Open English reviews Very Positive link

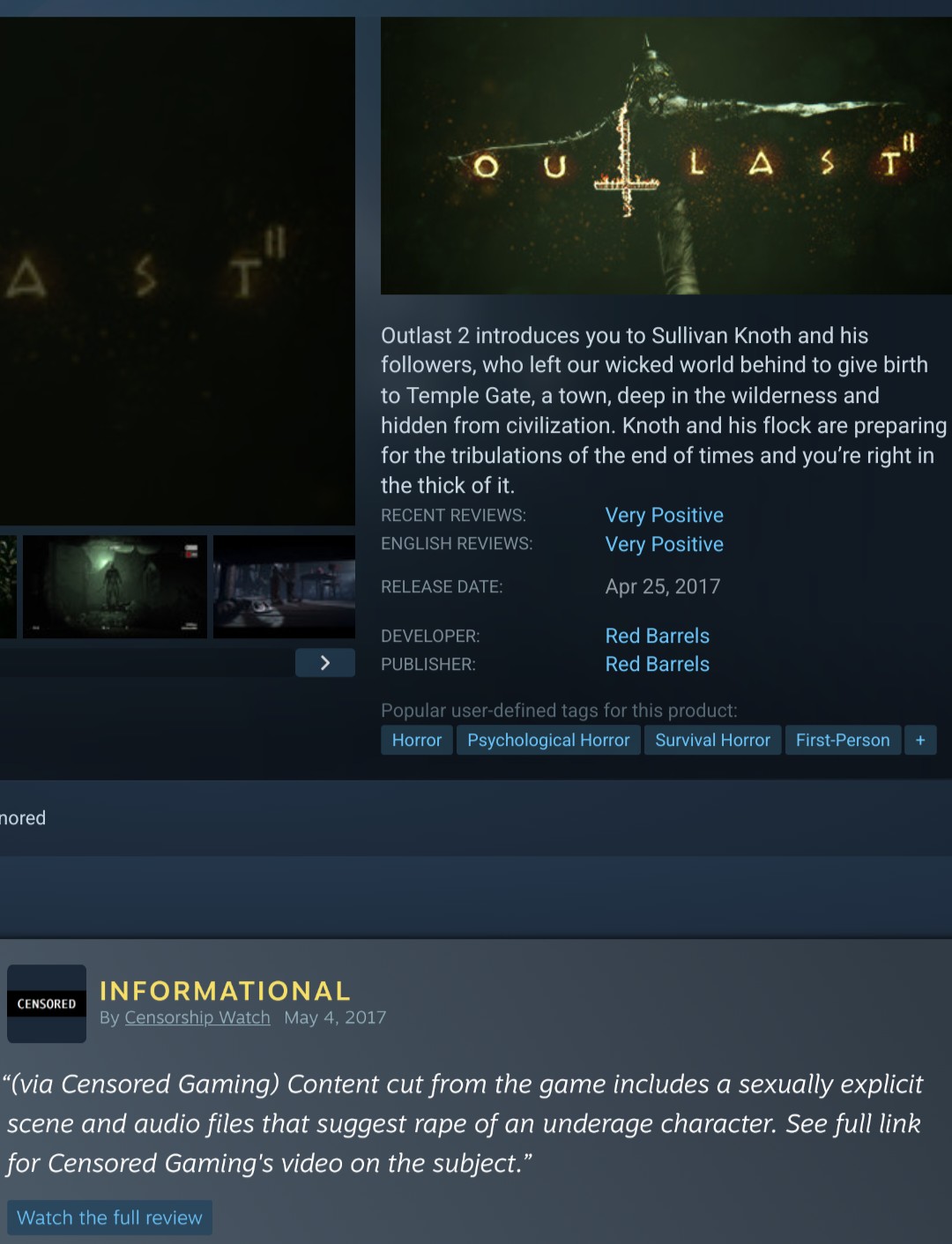click(664, 544)
